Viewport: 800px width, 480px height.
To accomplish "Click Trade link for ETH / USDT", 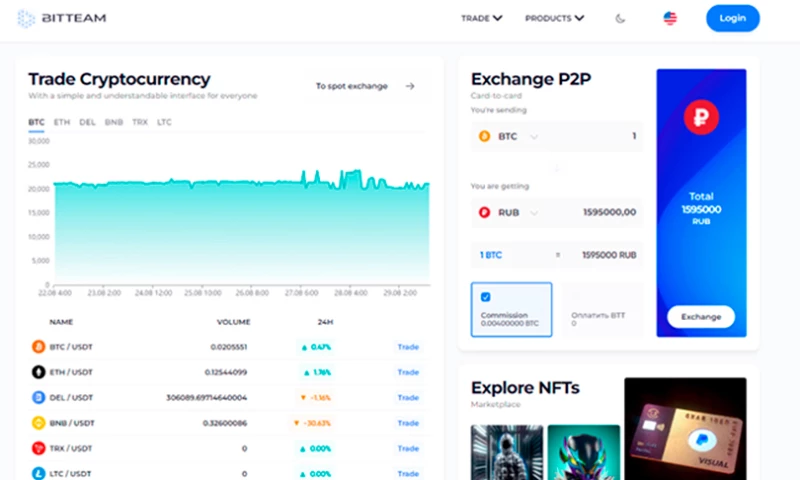I will 408,372.
